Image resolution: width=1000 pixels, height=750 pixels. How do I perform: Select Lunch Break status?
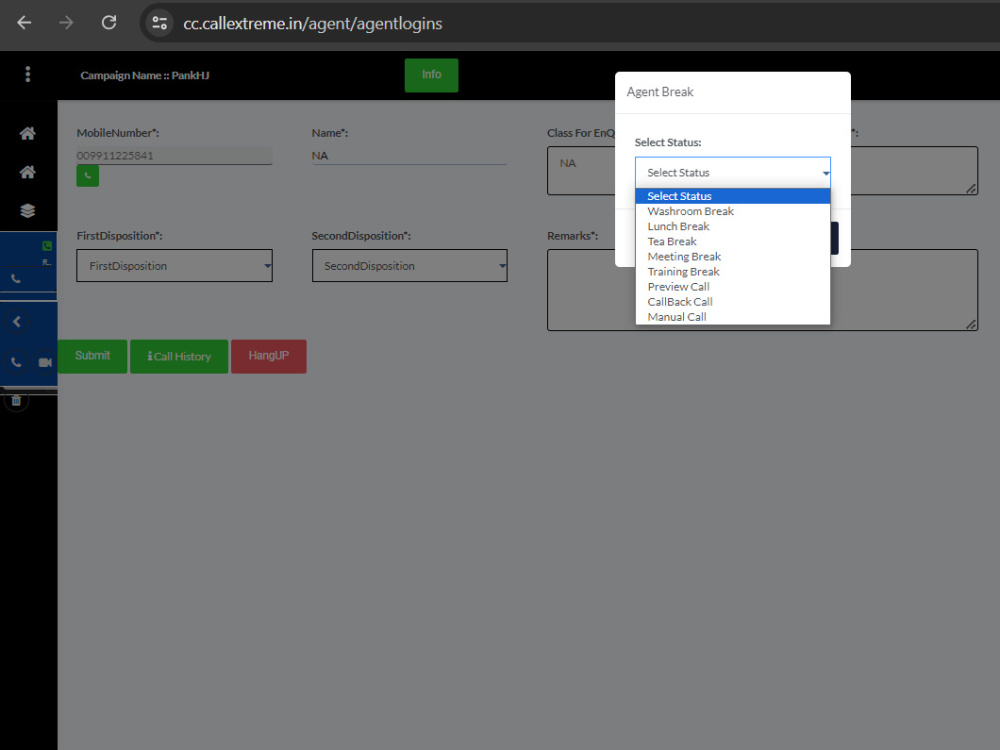coord(733,226)
